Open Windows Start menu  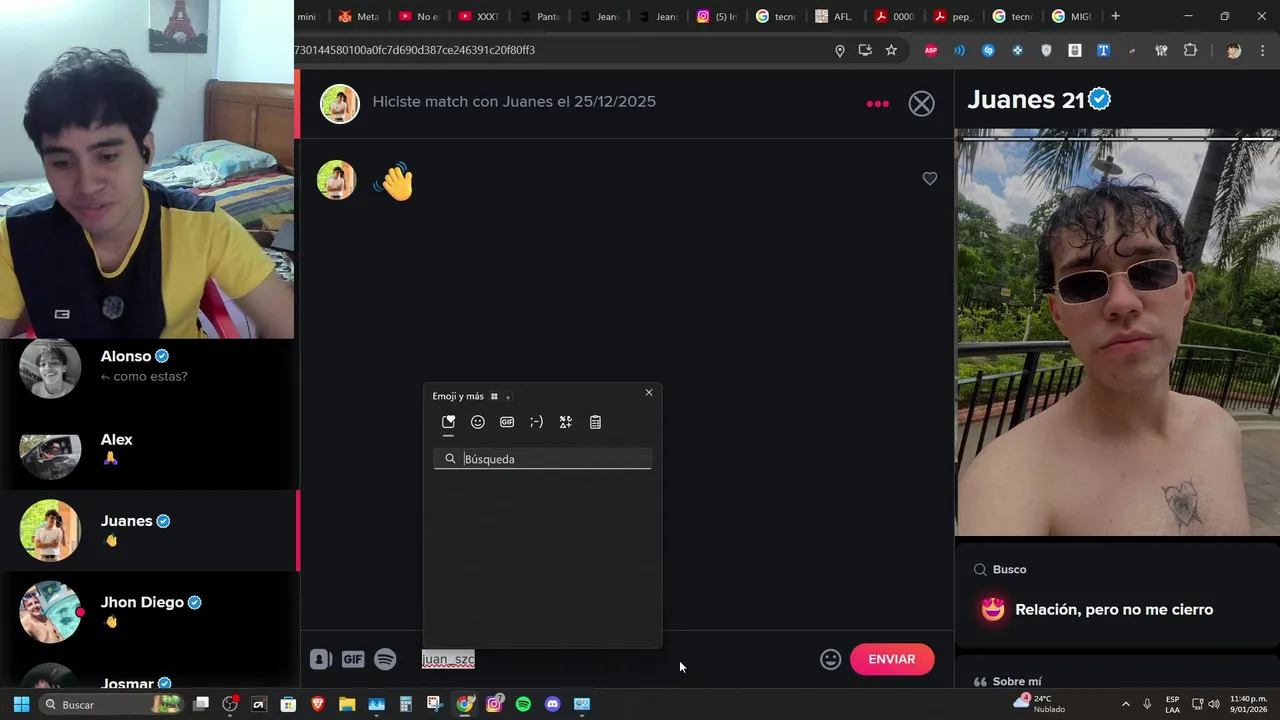(x=21, y=704)
